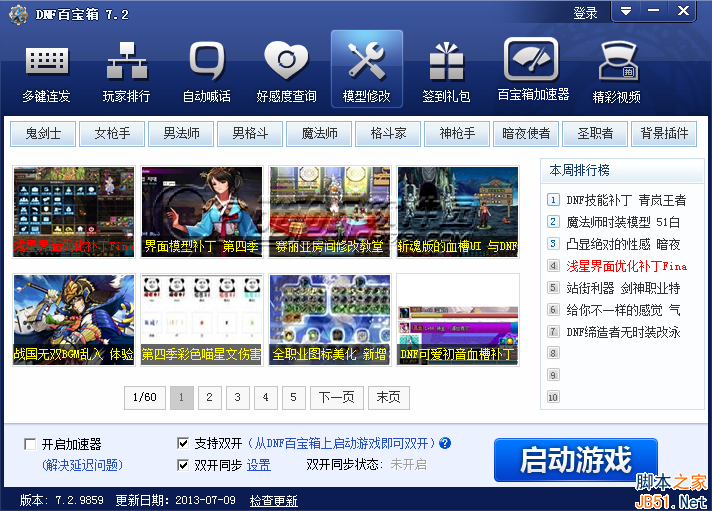This screenshot has width=712, height=511.
Task: Open the 斩魂版的血槽UI thumbnail
Action: click(458, 212)
